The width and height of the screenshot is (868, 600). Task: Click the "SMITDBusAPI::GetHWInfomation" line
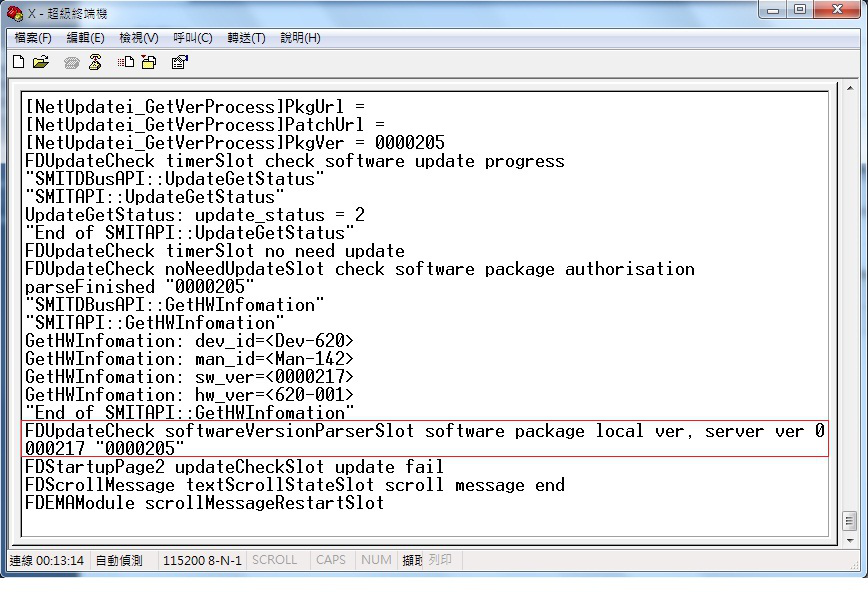coord(174,305)
